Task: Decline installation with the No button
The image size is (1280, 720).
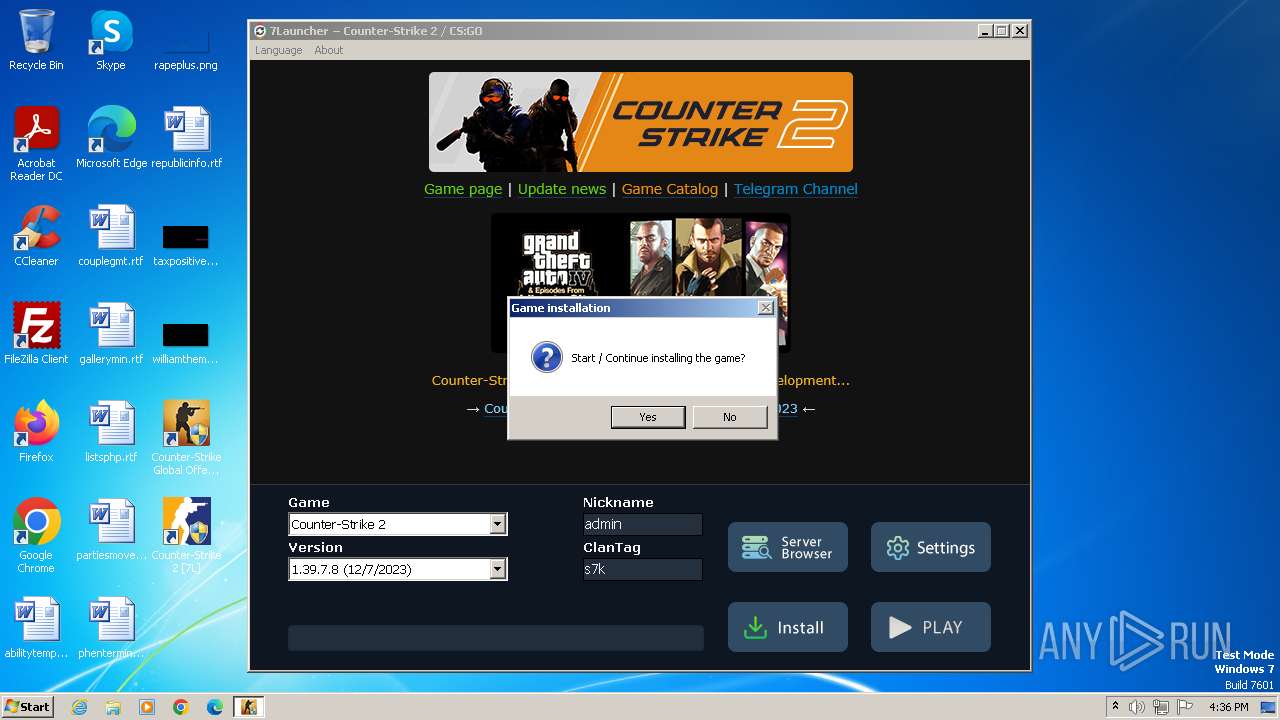Action: tap(729, 417)
